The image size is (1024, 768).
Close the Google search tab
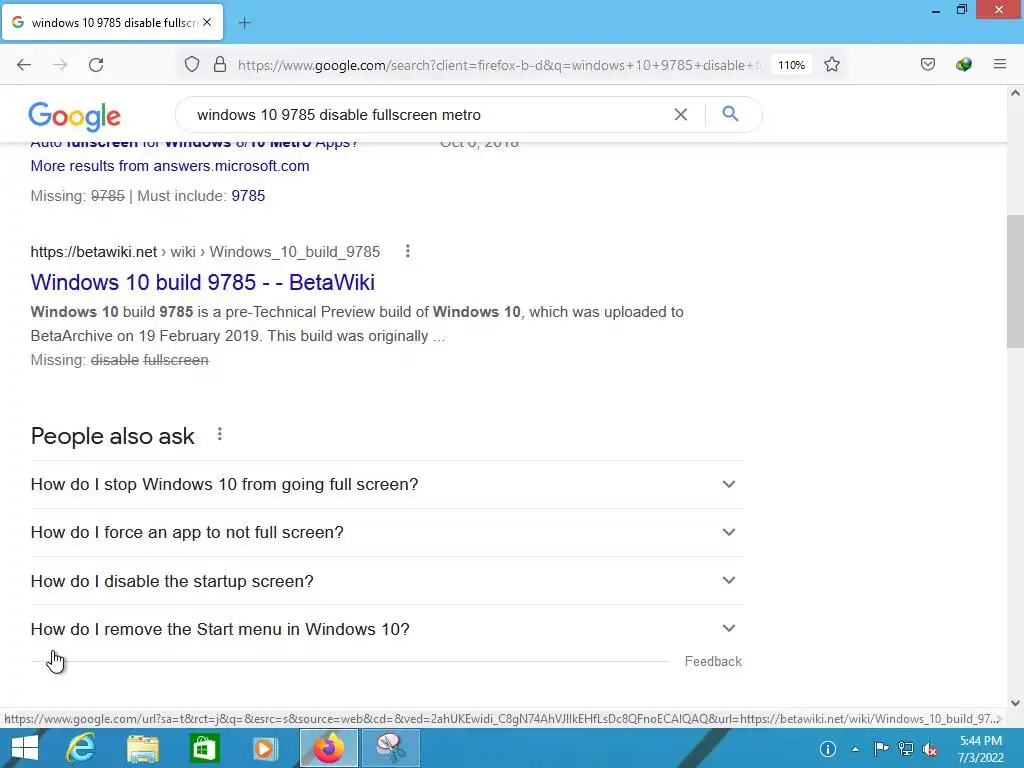point(207,22)
